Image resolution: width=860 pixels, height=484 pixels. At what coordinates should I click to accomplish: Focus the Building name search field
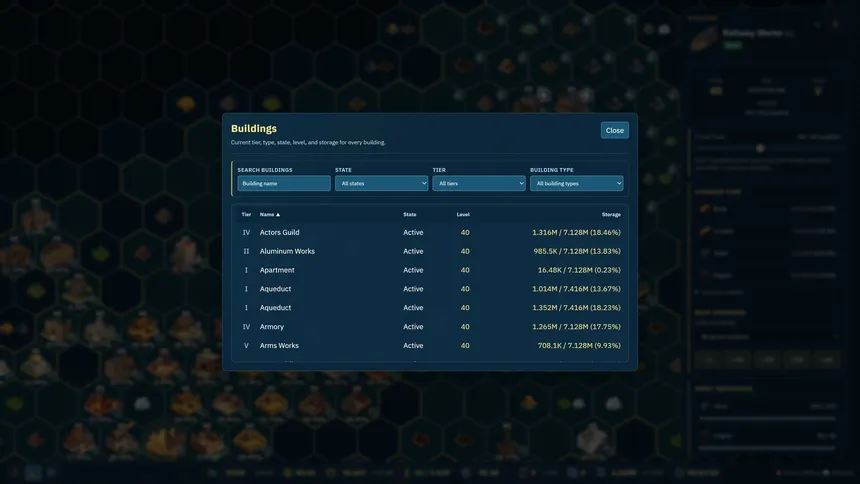point(284,183)
